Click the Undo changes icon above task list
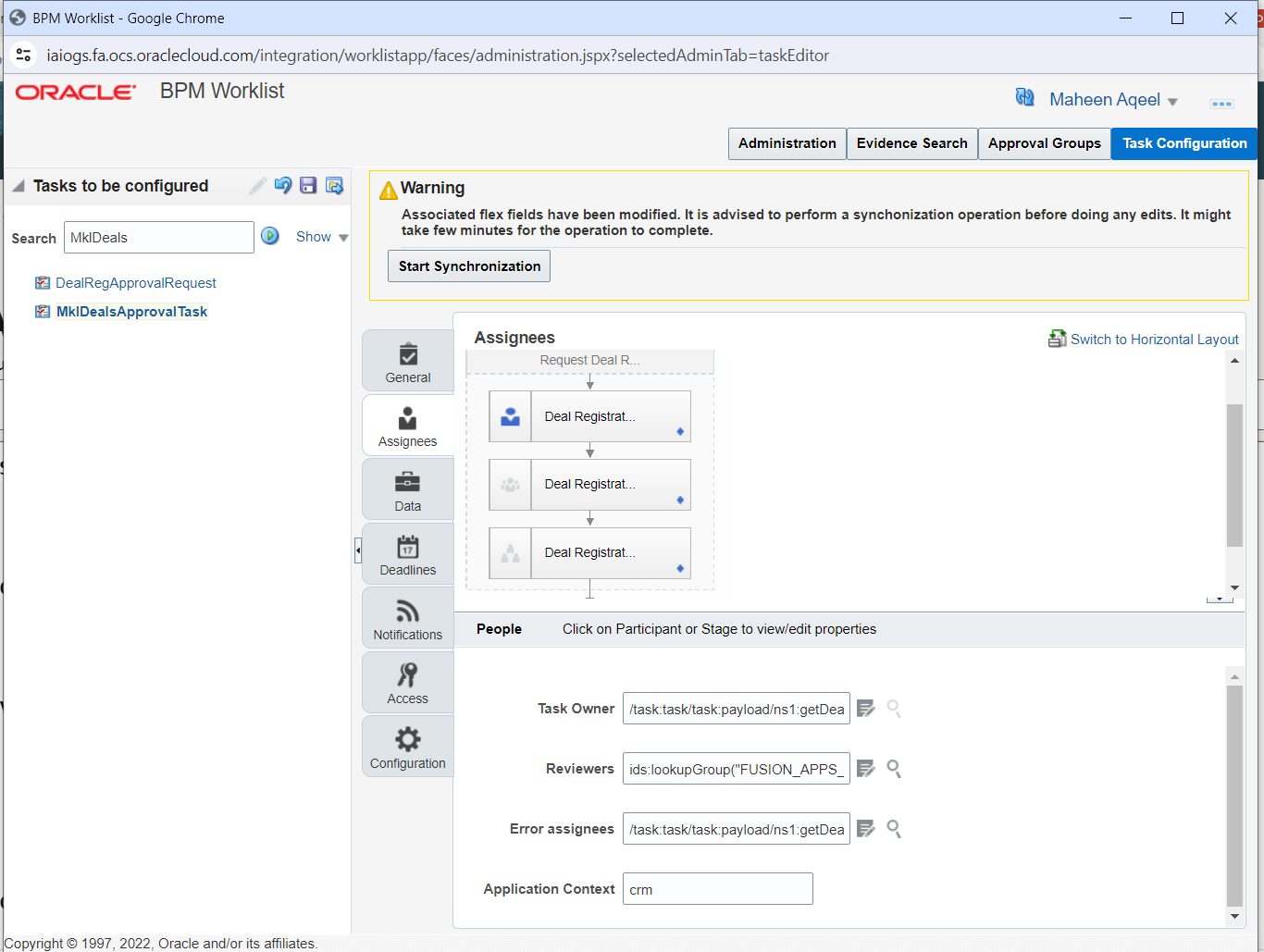This screenshot has width=1264, height=952. (x=283, y=186)
